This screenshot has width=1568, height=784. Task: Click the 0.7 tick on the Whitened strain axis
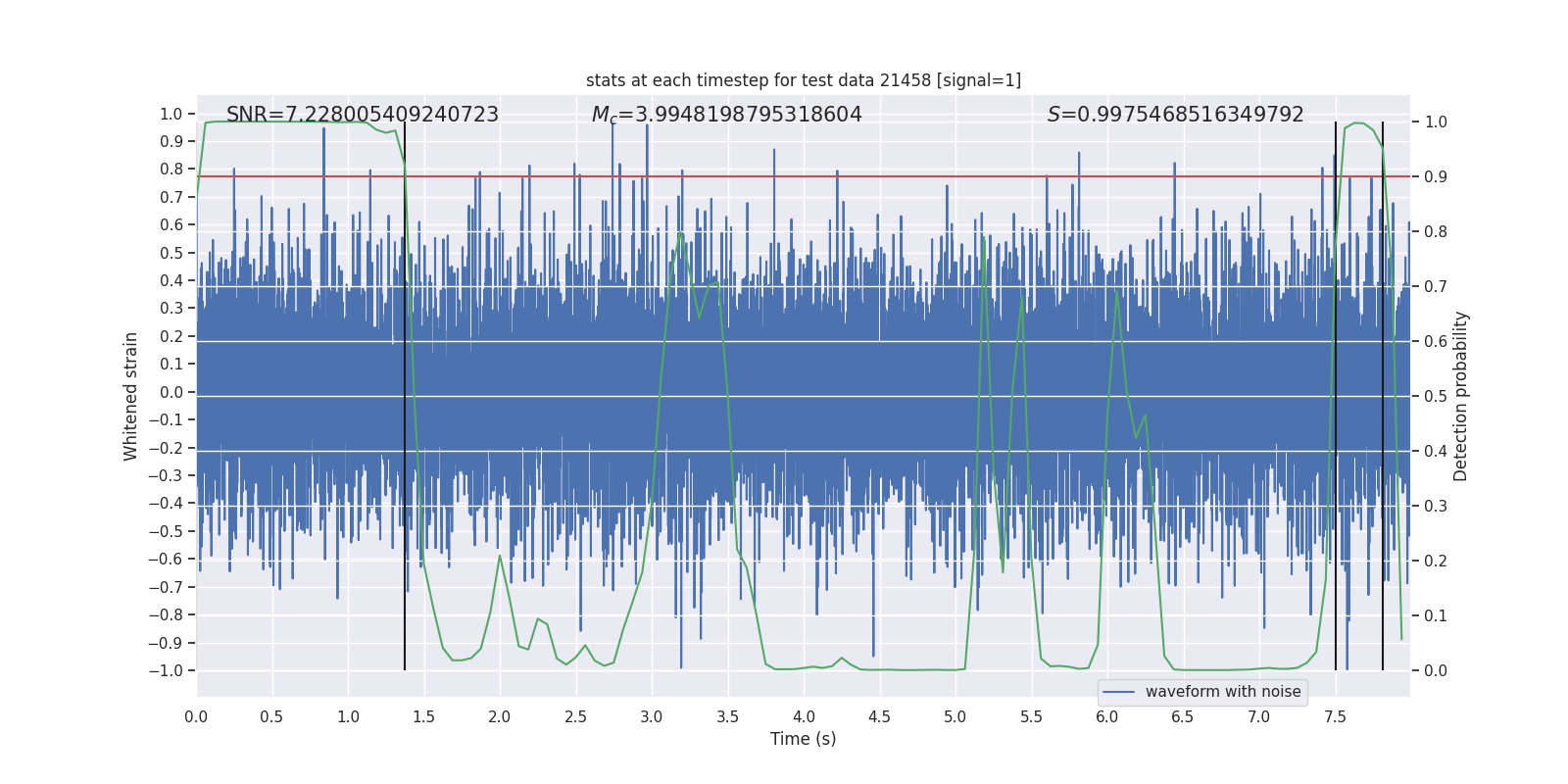click(x=171, y=198)
